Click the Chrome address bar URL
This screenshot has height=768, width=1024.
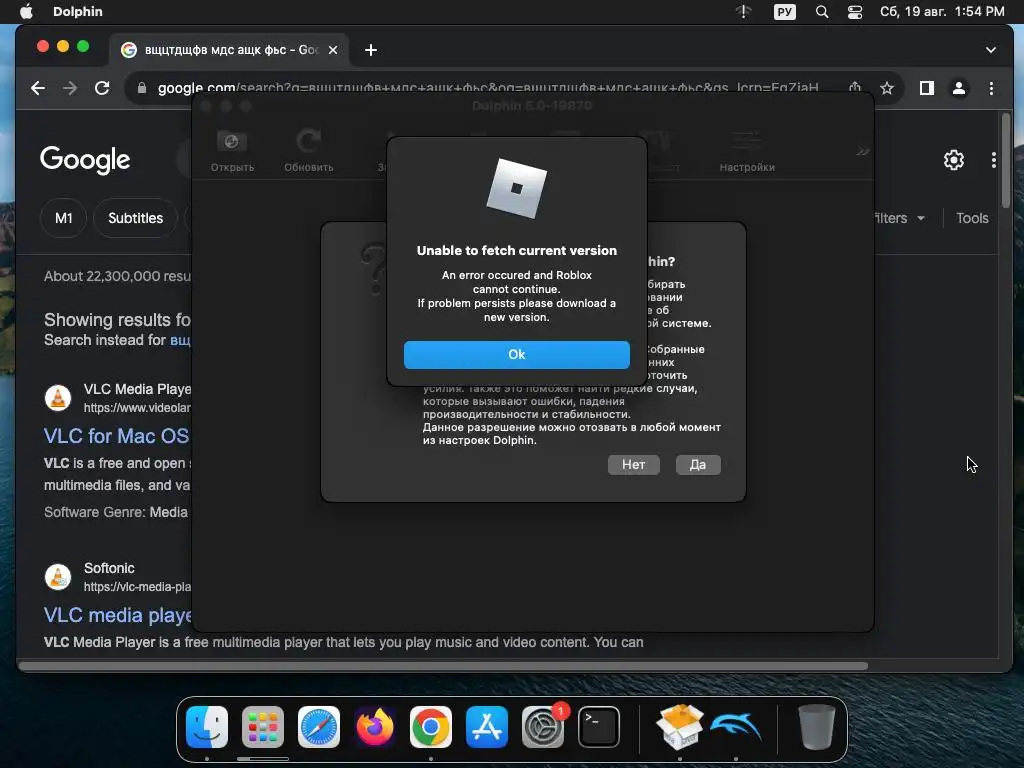click(x=488, y=88)
